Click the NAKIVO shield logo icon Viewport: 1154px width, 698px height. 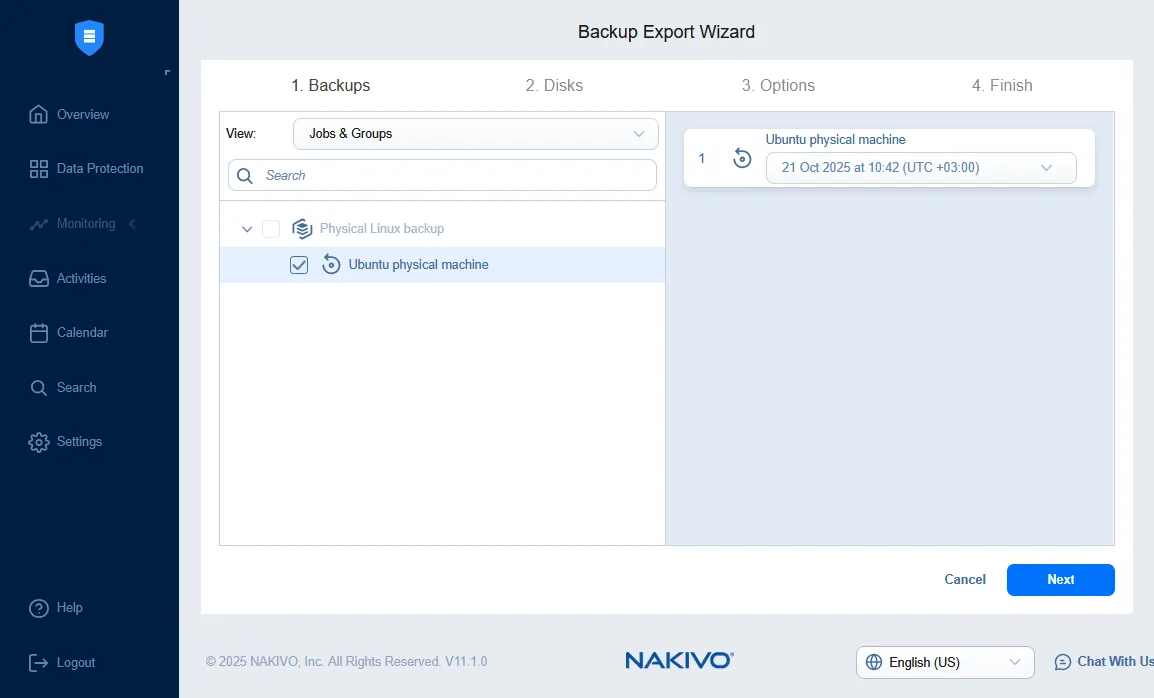click(89, 37)
